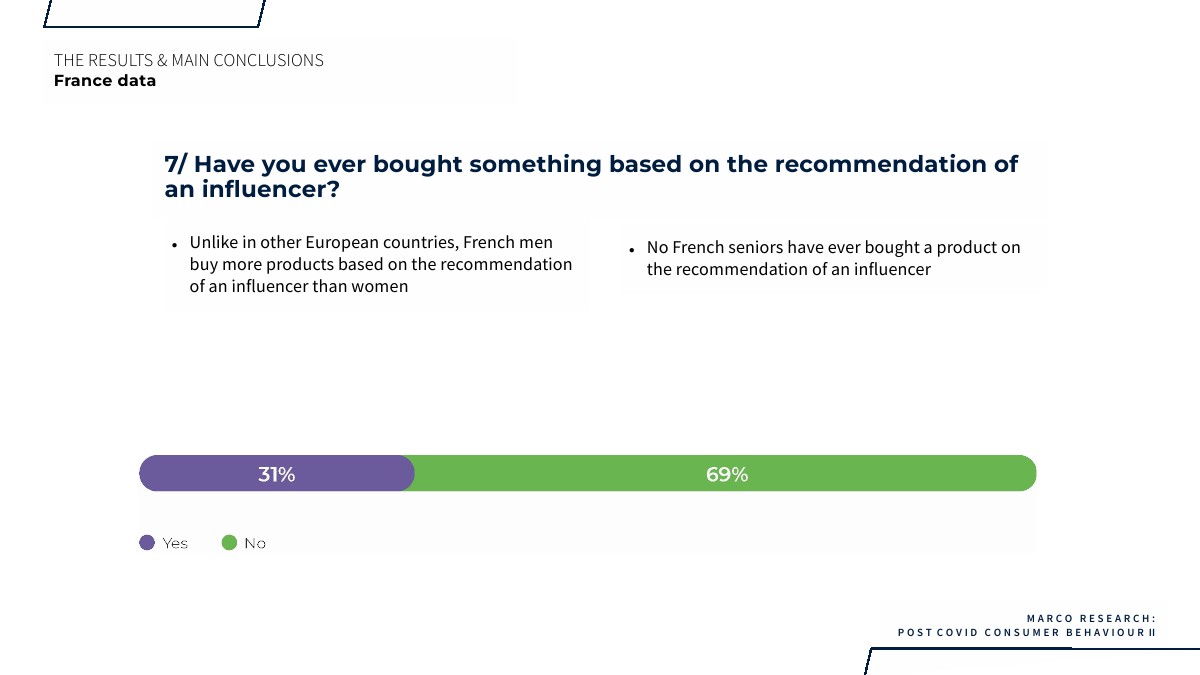This screenshot has height=675, width=1200.
Task: Click the French seniors bullet text
Action: pyautogui.click(x=833, y=258)
